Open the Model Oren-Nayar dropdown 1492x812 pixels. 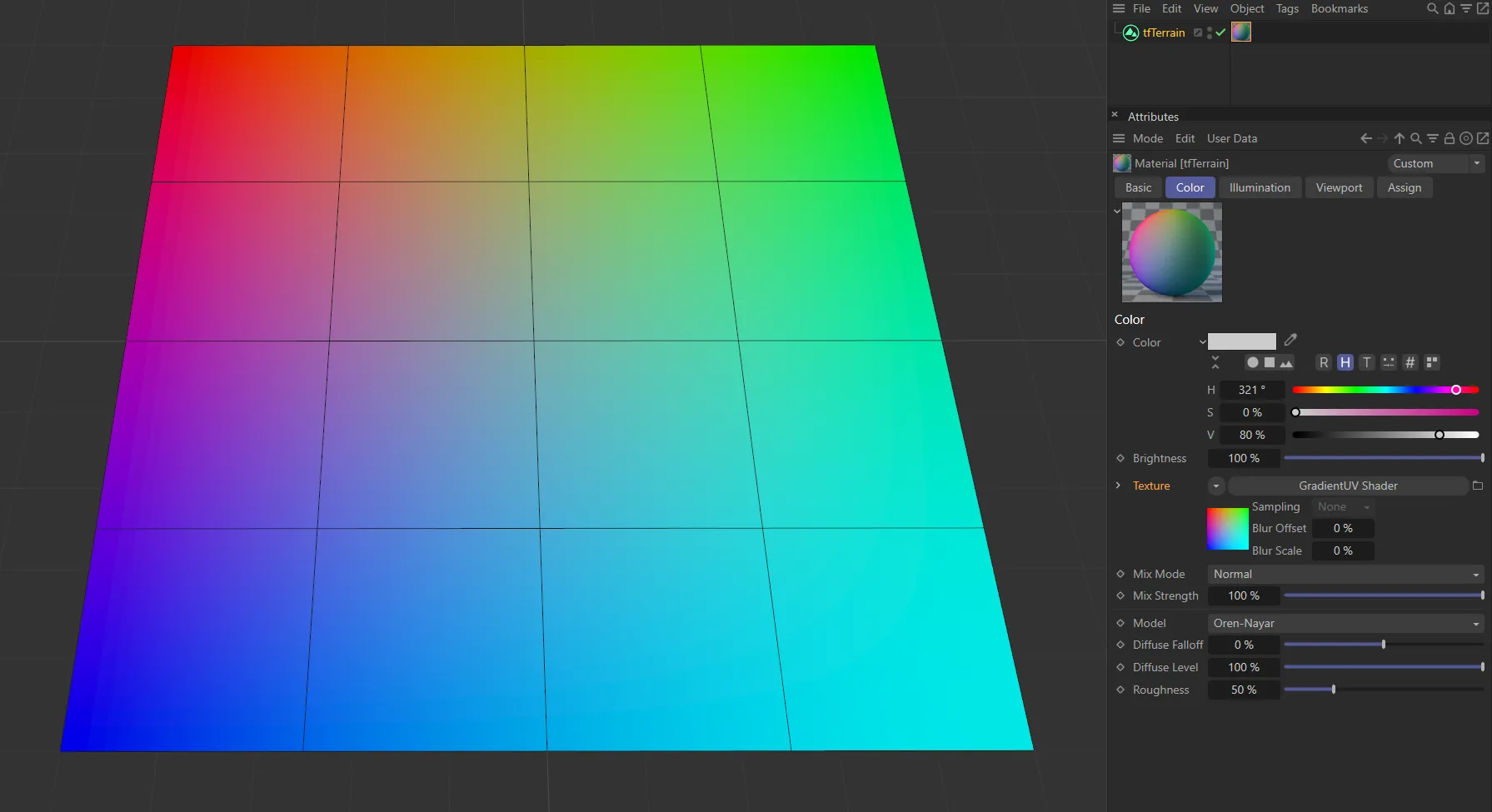(x=1345, y=624)
